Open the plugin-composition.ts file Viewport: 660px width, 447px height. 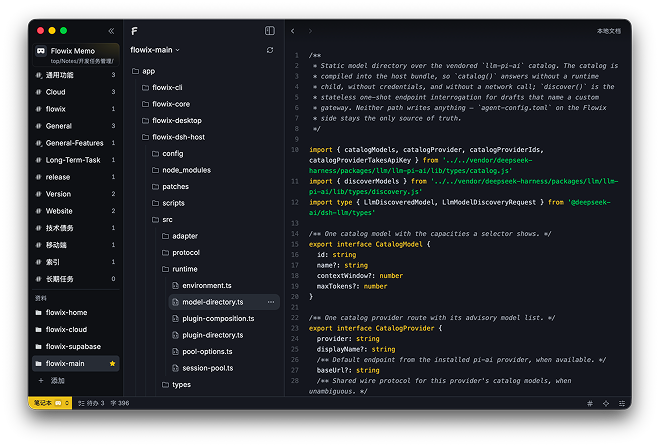pyautogui.click(x=213, y=319)
